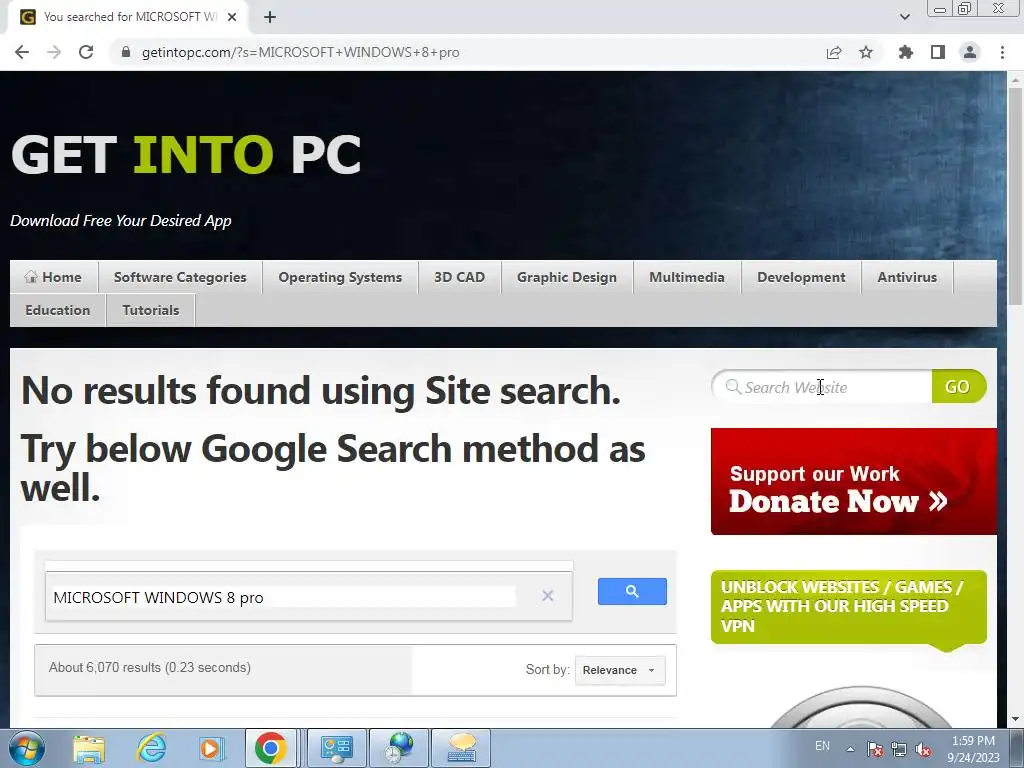Click the blue Google search magnifier button
This screenshot has width=1024, height=768.
632,591
